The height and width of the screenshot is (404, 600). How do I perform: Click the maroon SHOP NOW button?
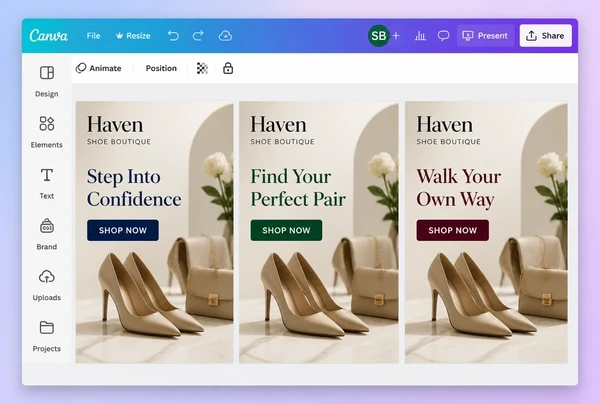pos(453,230)
